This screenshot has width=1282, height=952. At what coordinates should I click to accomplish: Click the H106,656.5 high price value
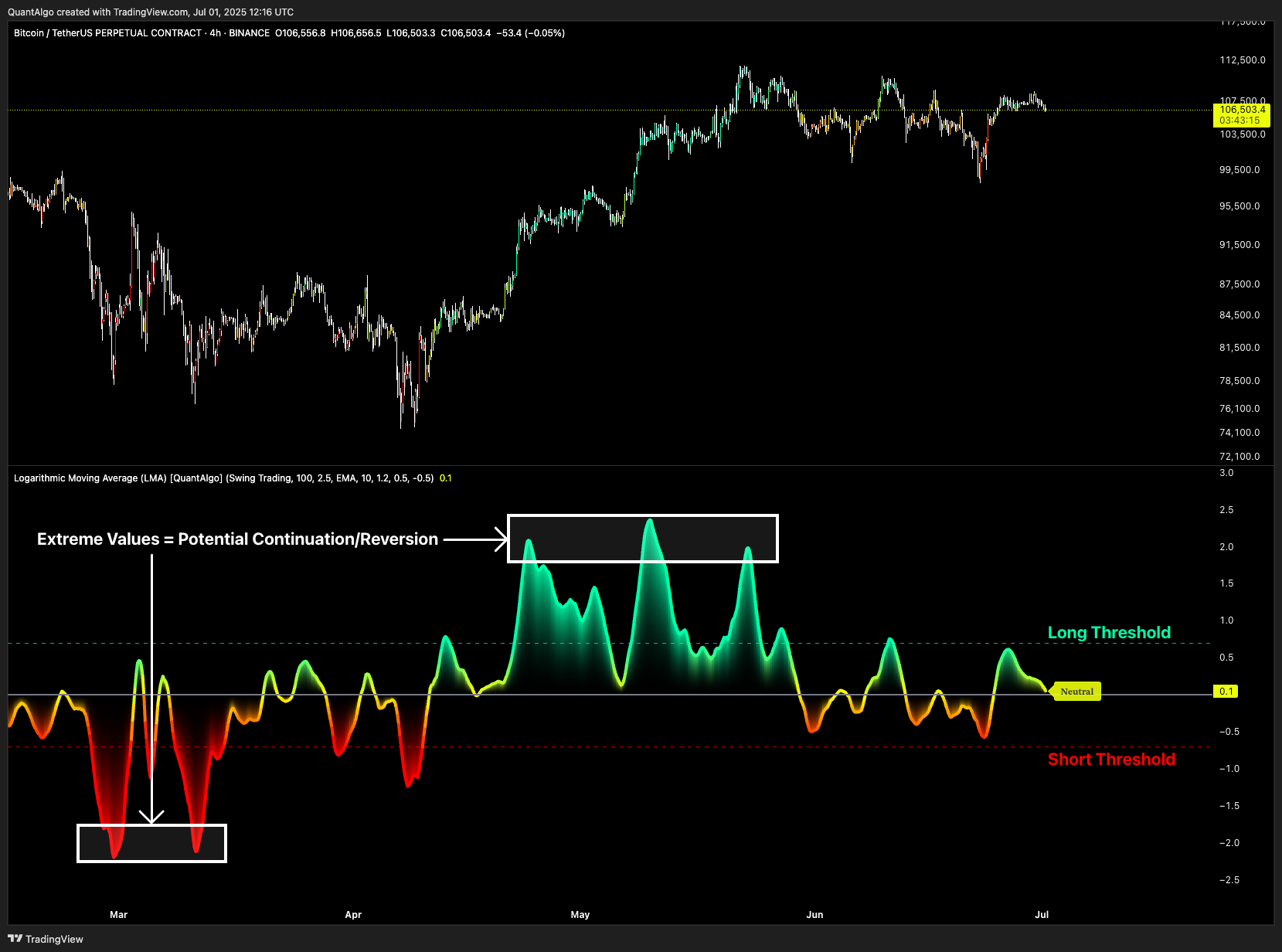356,33
